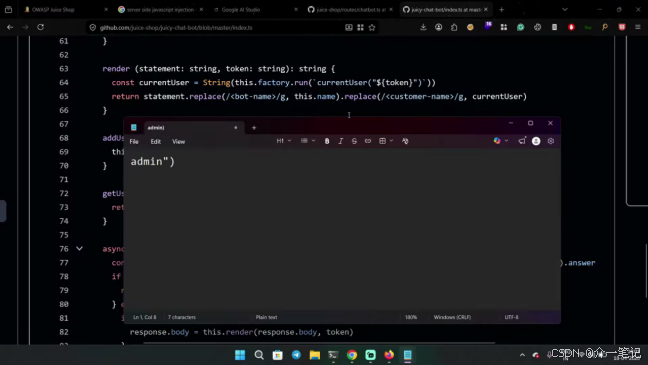Image resolution: width=648 pixels, height=365 pixels.
Task: Click the Notepad announcements megaphone icon
Action: pos(522,141)
